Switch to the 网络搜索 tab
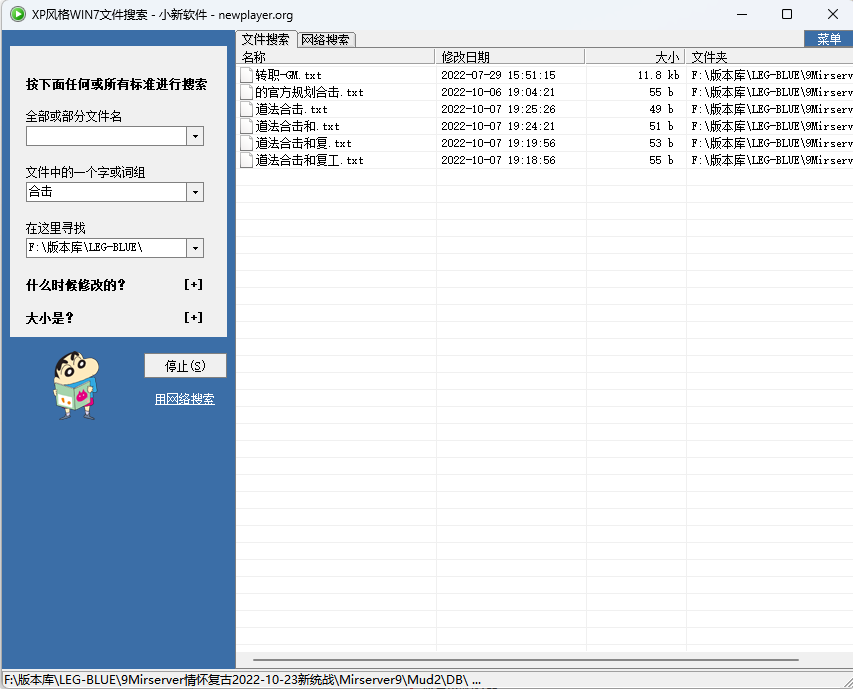 326,40
